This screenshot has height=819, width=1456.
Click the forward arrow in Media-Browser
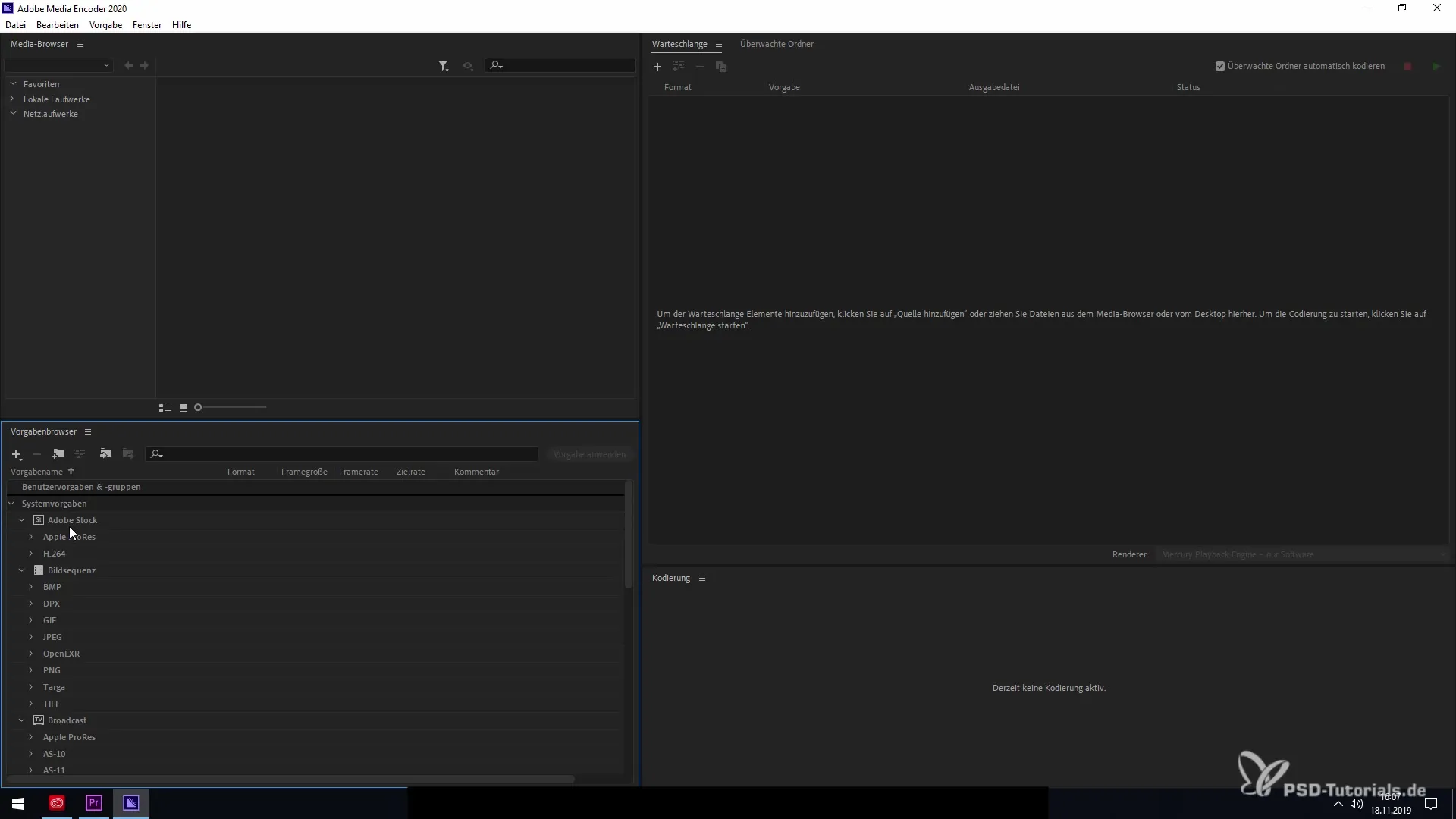click(x=144, y=66)
